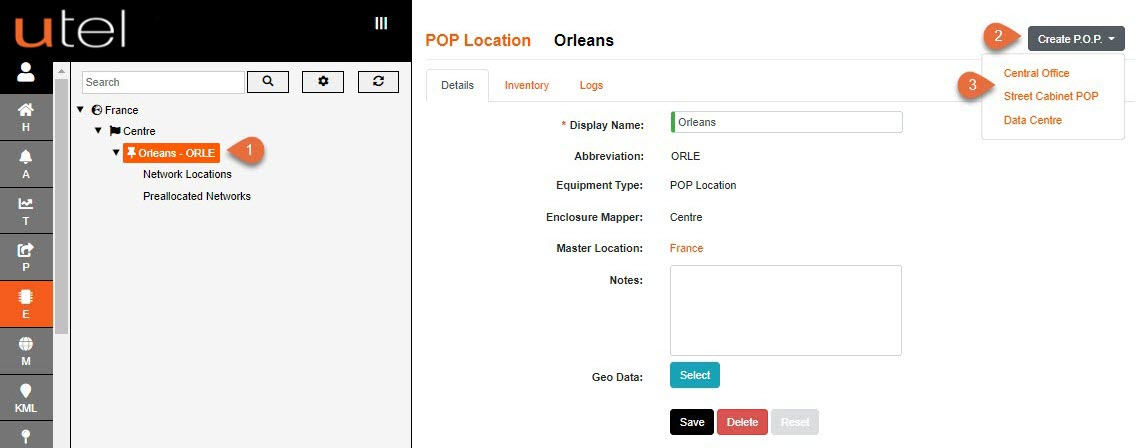The width and height of the screenshot is (1140, 448).
Task: Click inside the Notes text area
Action: [x=786, y=311]
